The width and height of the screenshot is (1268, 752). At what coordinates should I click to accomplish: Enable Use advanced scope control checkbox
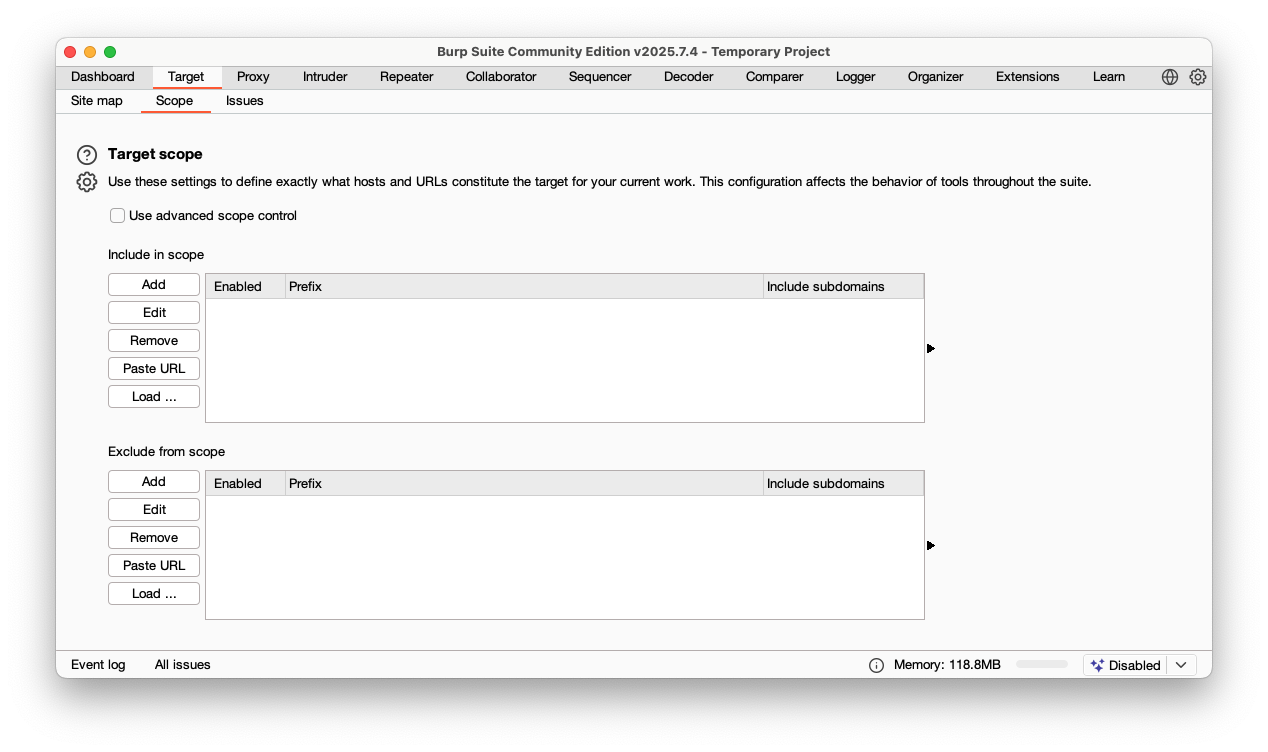[118, 216]
